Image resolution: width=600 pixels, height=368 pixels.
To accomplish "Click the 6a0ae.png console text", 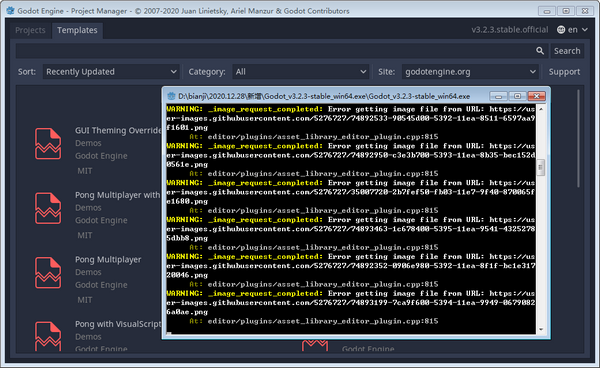I will pyautogui.click(x=187, y=312).
